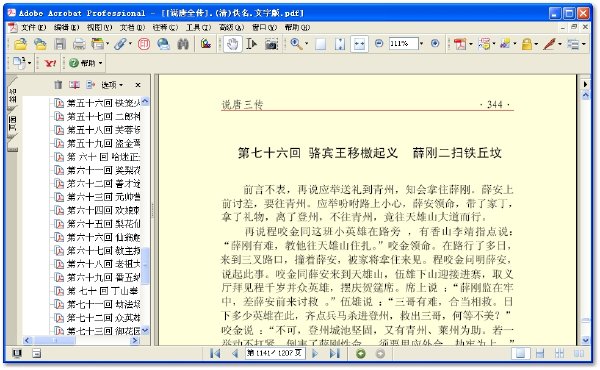Toggle Fit Width view mode
Viewport: 600px width, 370px height.
click(x=359, y=44)
